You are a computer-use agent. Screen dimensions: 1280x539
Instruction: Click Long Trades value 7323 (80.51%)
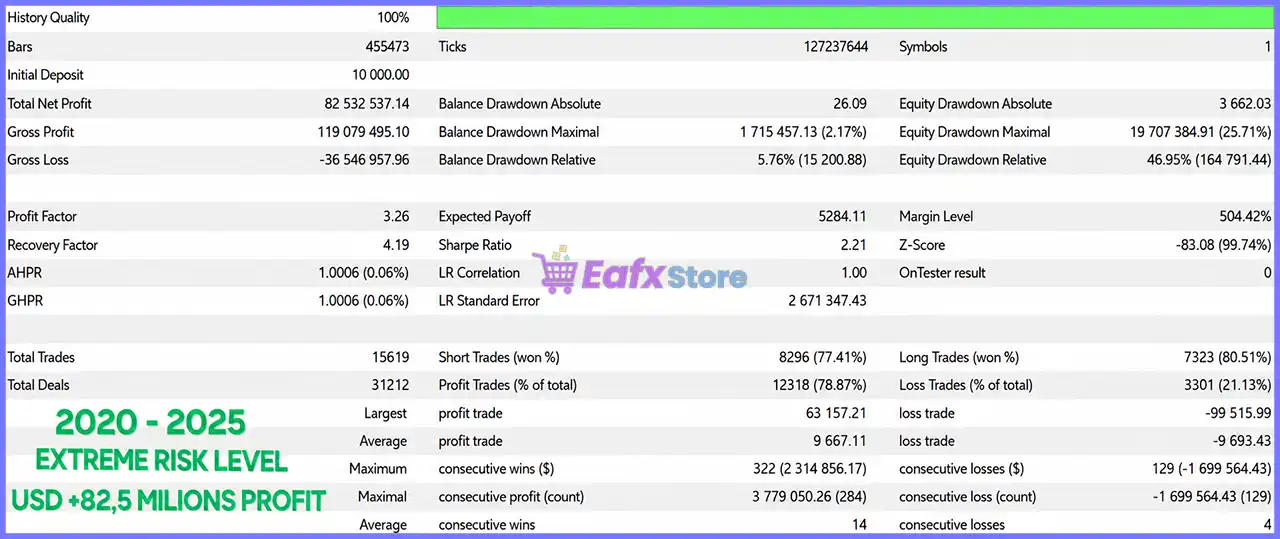(1227, 358)
